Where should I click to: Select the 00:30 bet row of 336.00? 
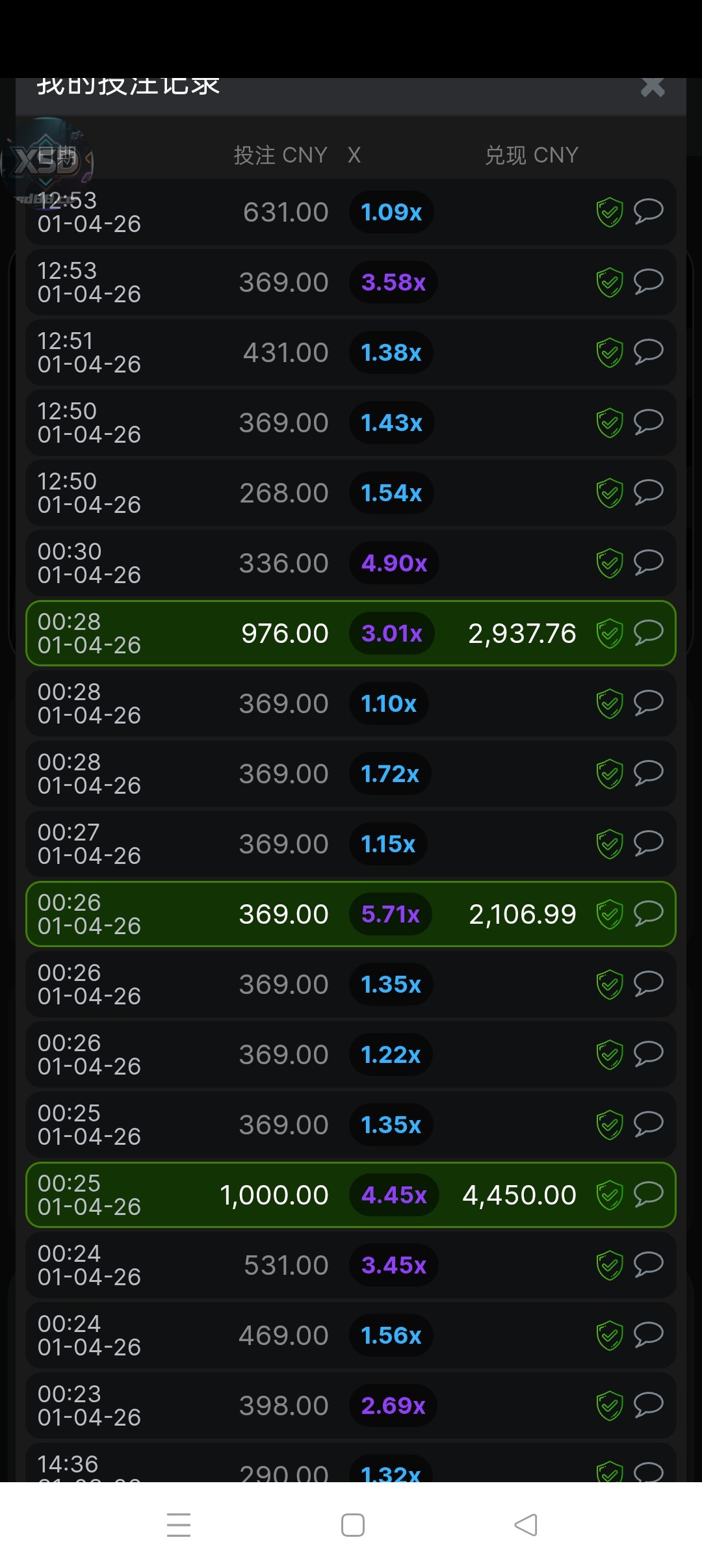(x=195, y=563)
